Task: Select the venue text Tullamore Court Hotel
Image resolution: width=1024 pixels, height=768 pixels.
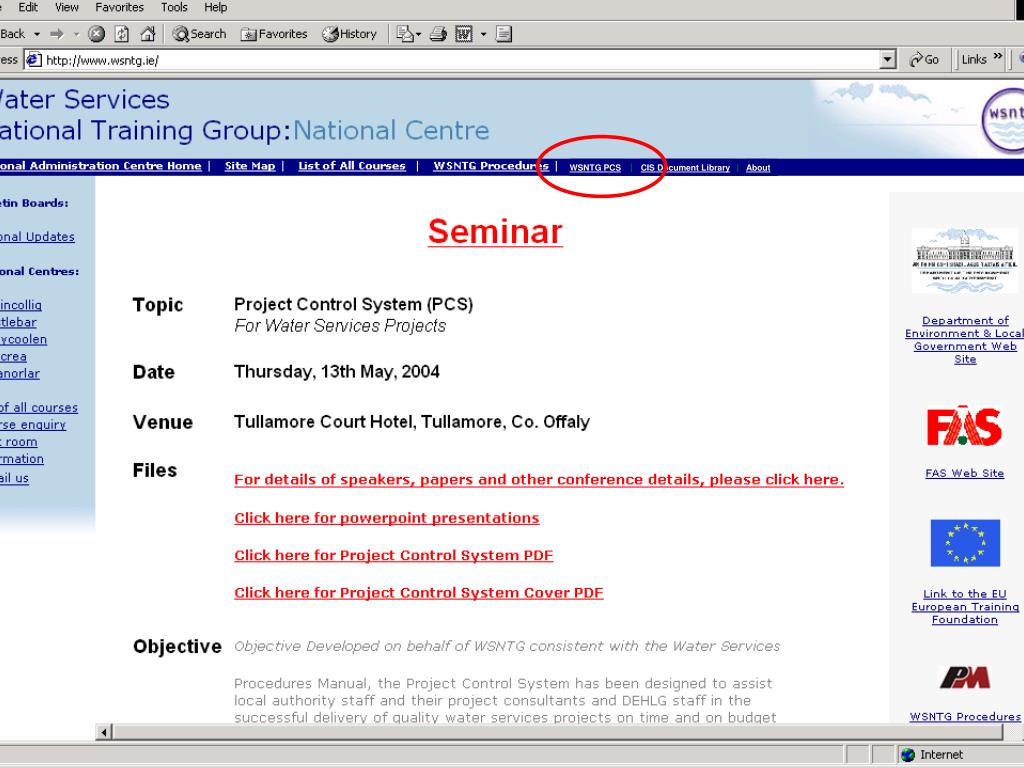Action: point(324,422)
